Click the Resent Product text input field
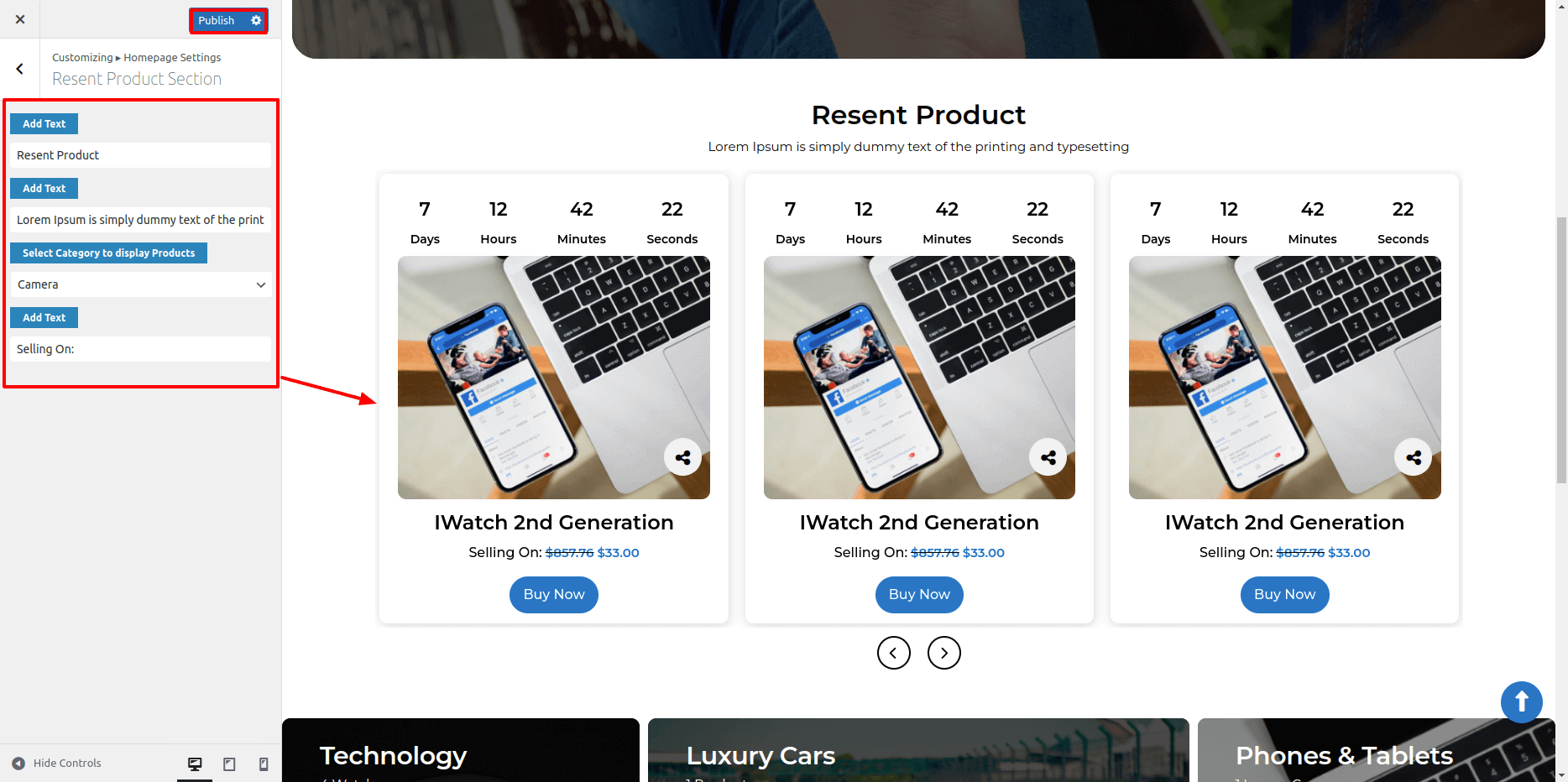 coord(141,155)
